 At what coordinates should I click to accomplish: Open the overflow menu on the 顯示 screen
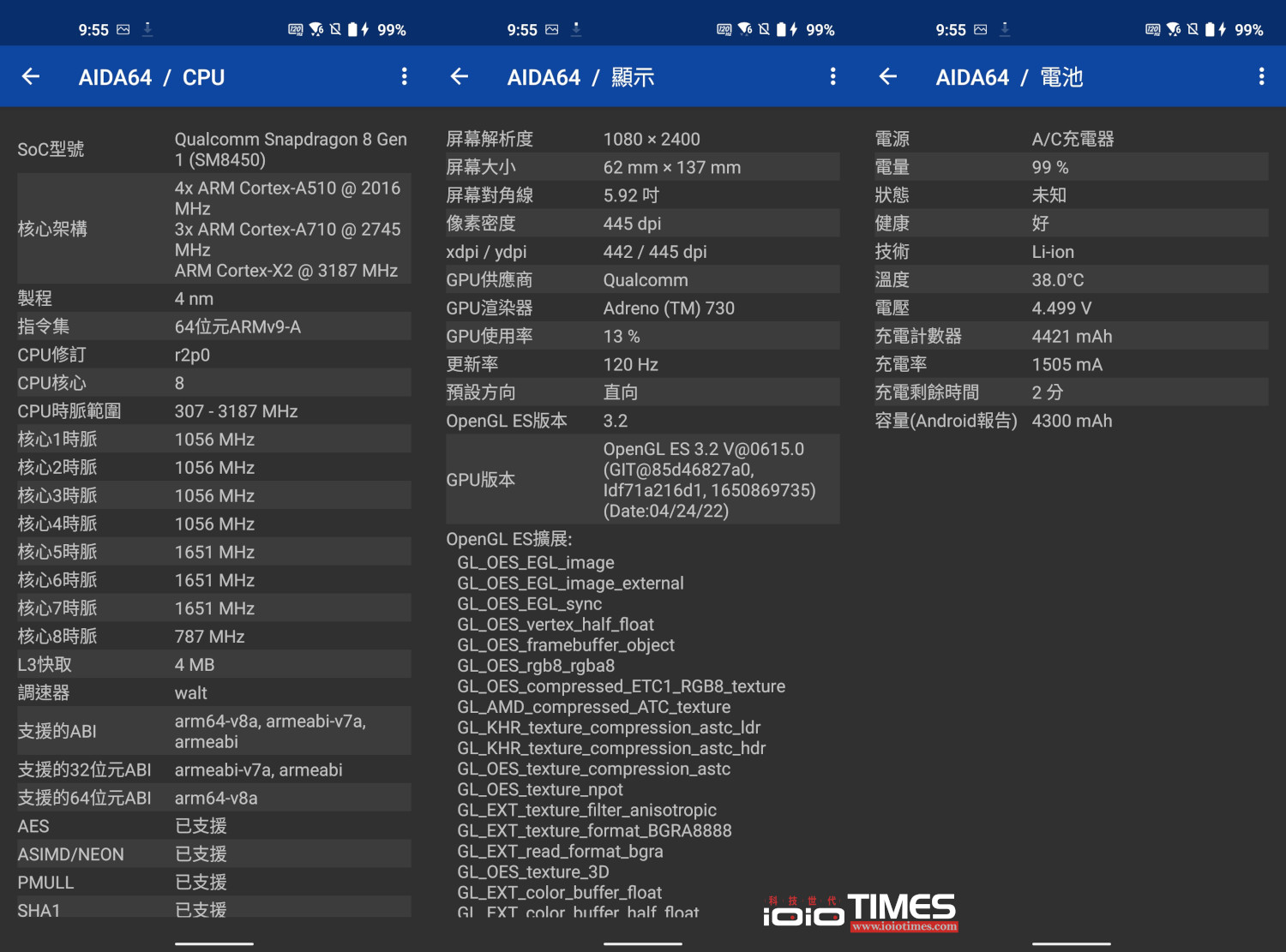(x=832, y=77)
